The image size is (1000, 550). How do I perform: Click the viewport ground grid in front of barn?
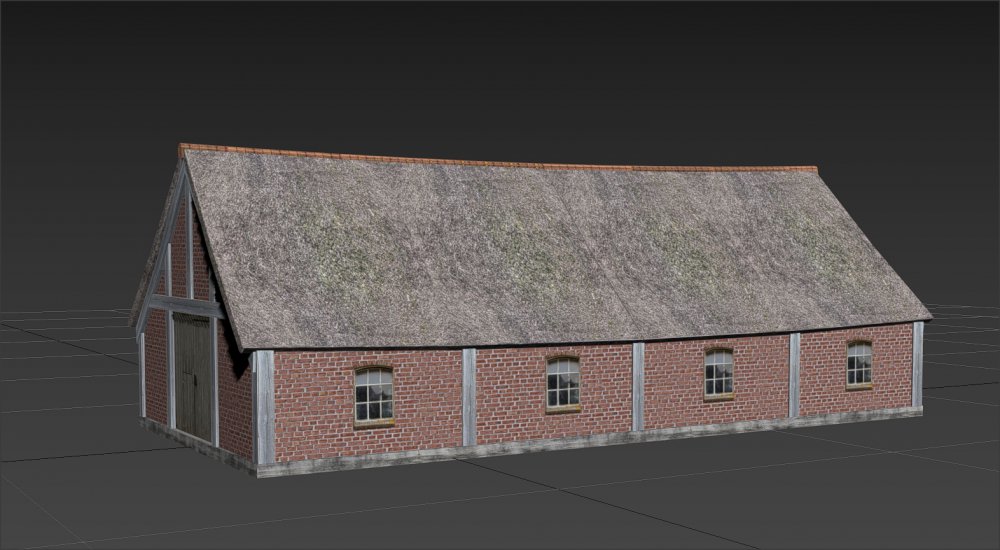click(x=600, y=500)
